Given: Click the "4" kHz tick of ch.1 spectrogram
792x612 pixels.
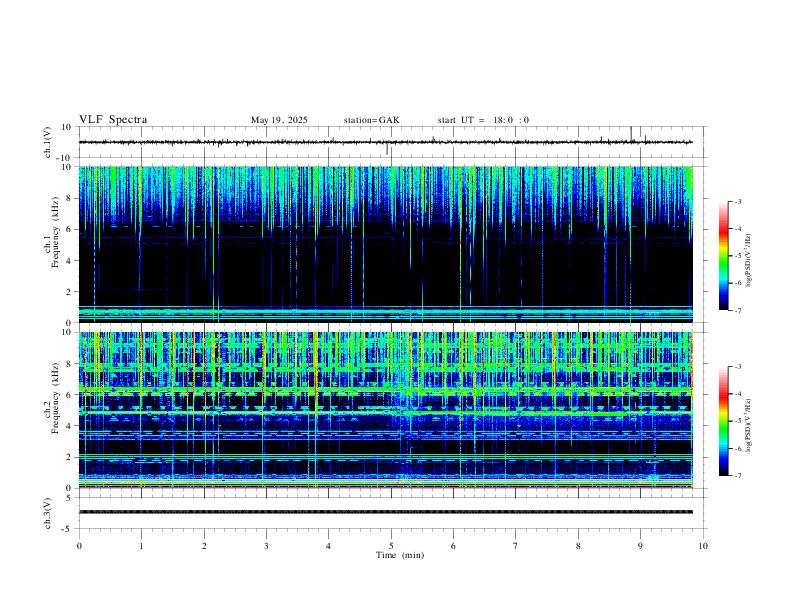Looking at the screenshot, I should [x=70, y=261].
